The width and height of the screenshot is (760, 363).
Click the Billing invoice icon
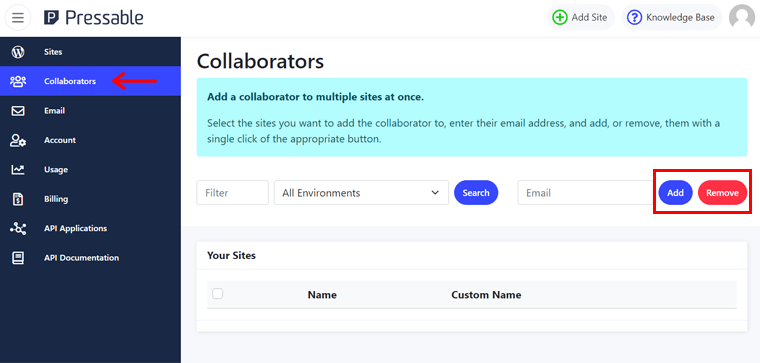click(x=18, y=199)
